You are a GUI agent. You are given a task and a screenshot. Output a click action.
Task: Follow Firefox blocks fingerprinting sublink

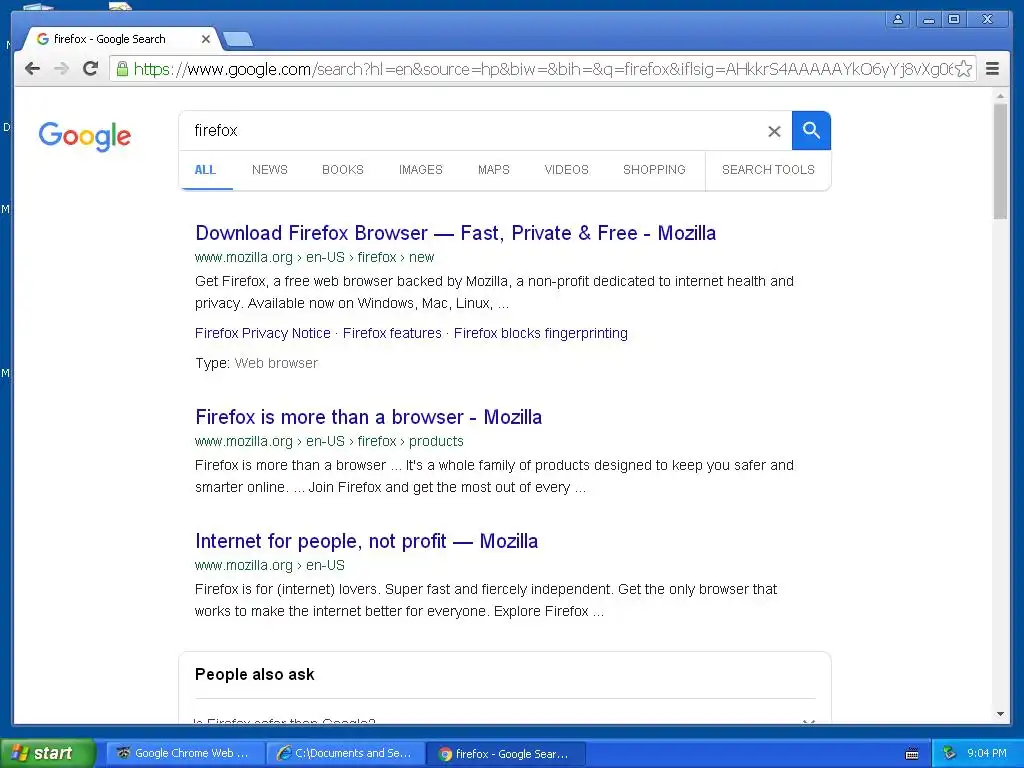point(541,333)
